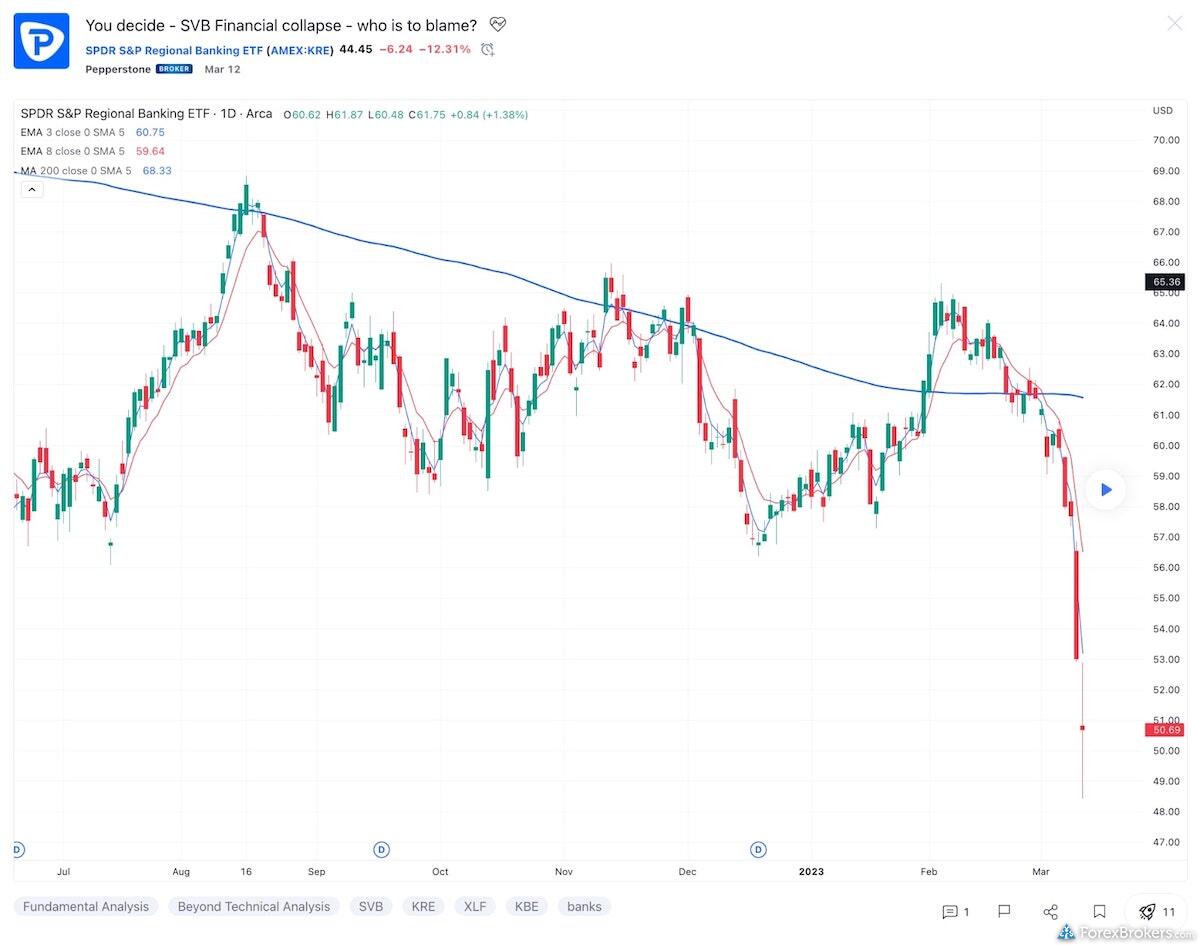Select the SVB tag
Viewport: 1200px width, 945px height.
tap(371, 907)
